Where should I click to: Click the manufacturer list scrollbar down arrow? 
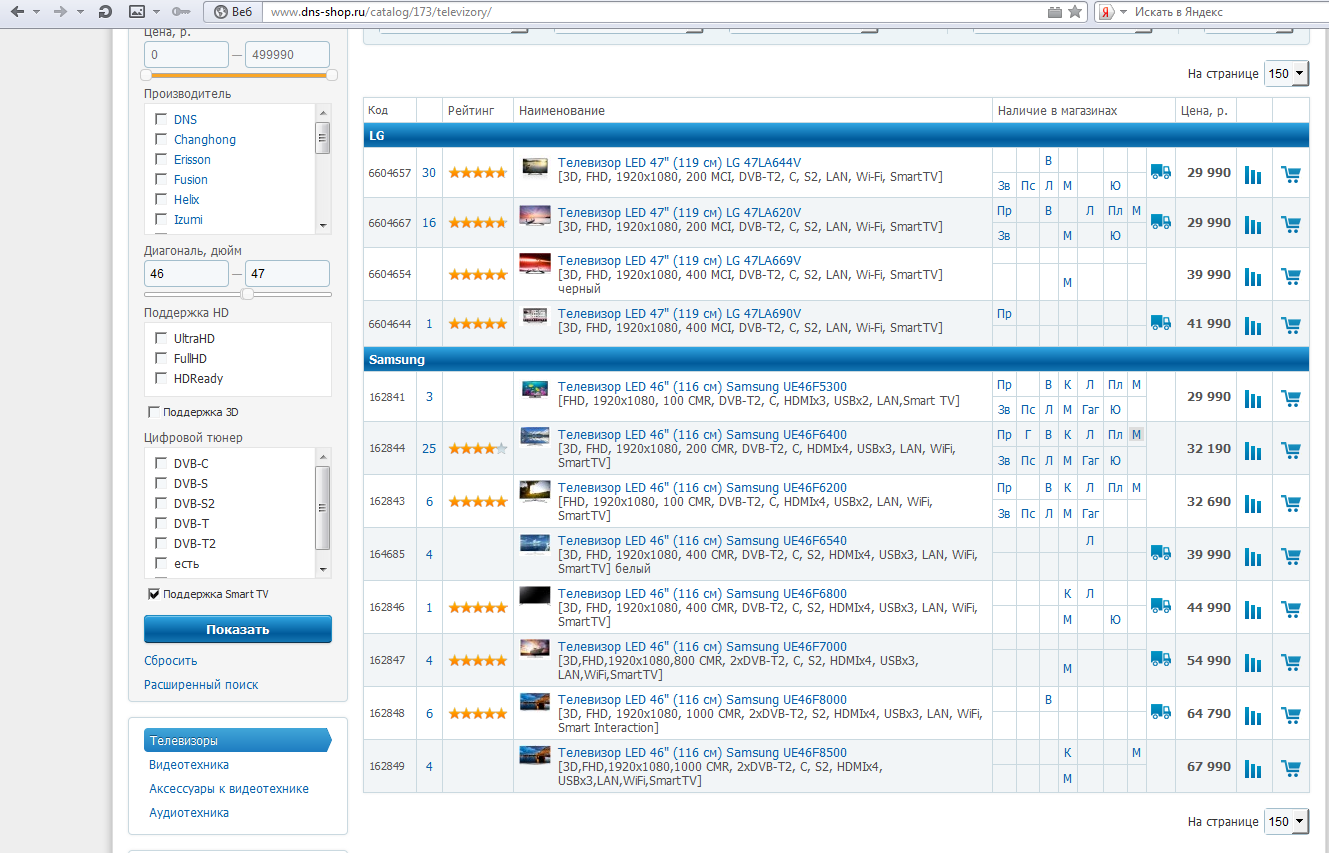coord(323,226)
